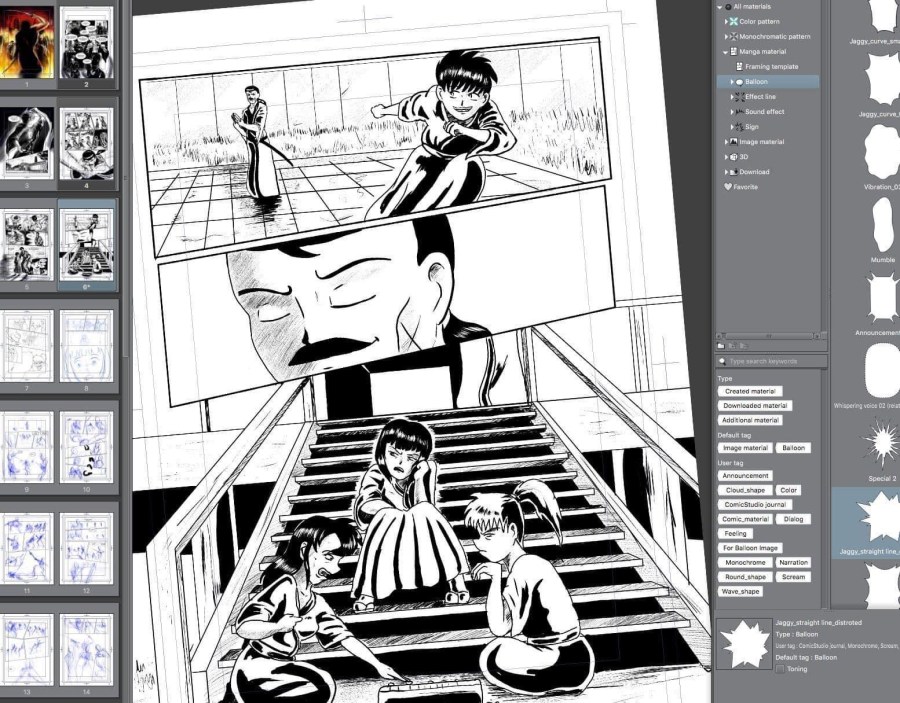Toggle the Scream tag filter
This screenshot has width=900, height=703.
(x=793, y=577)
